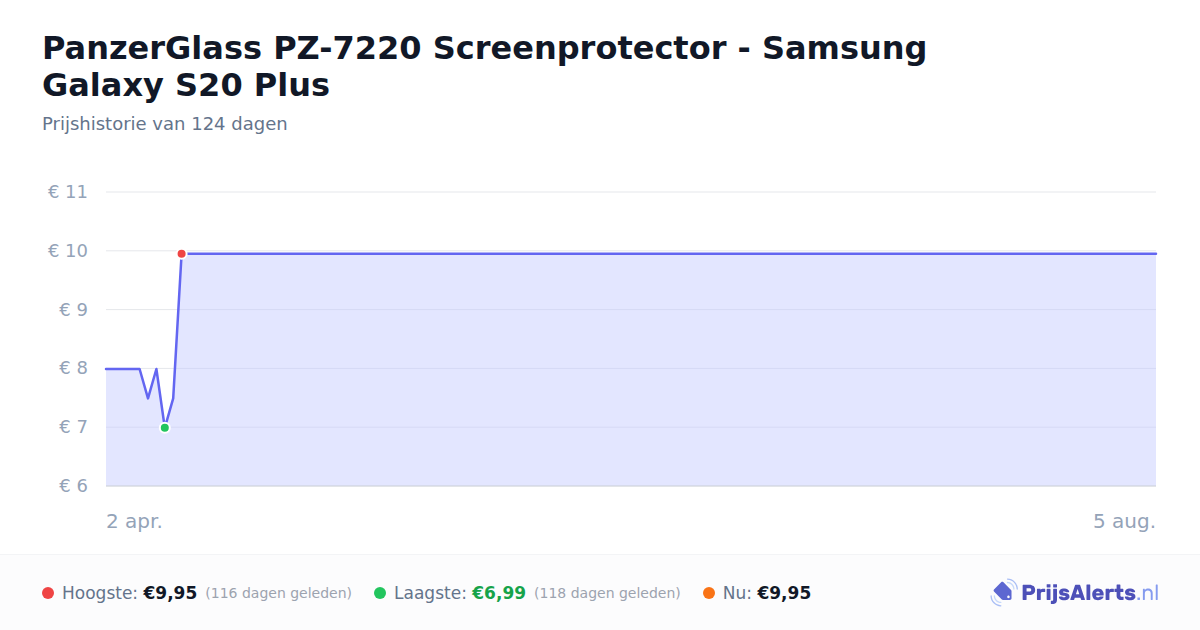This screenshot has height=630, width=1200.
Task: Click the Prijshistorie van 124 dagen subtitle
Action: pos(165,124)
